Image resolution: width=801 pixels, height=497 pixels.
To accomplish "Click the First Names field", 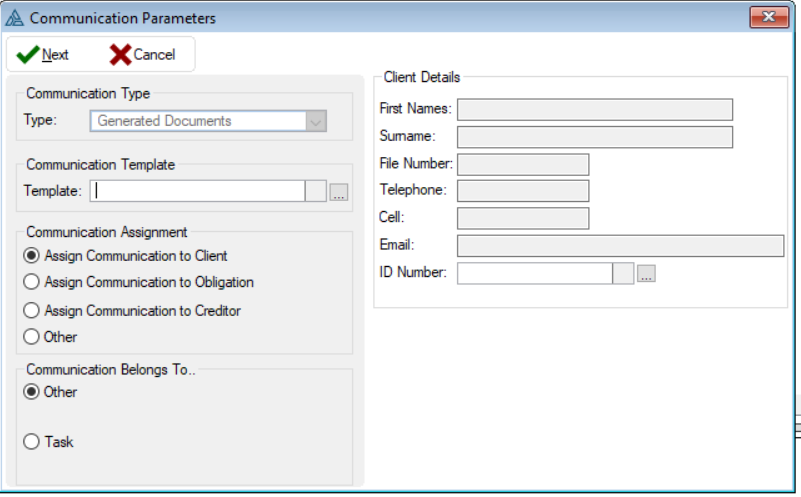I will point(594,109).
